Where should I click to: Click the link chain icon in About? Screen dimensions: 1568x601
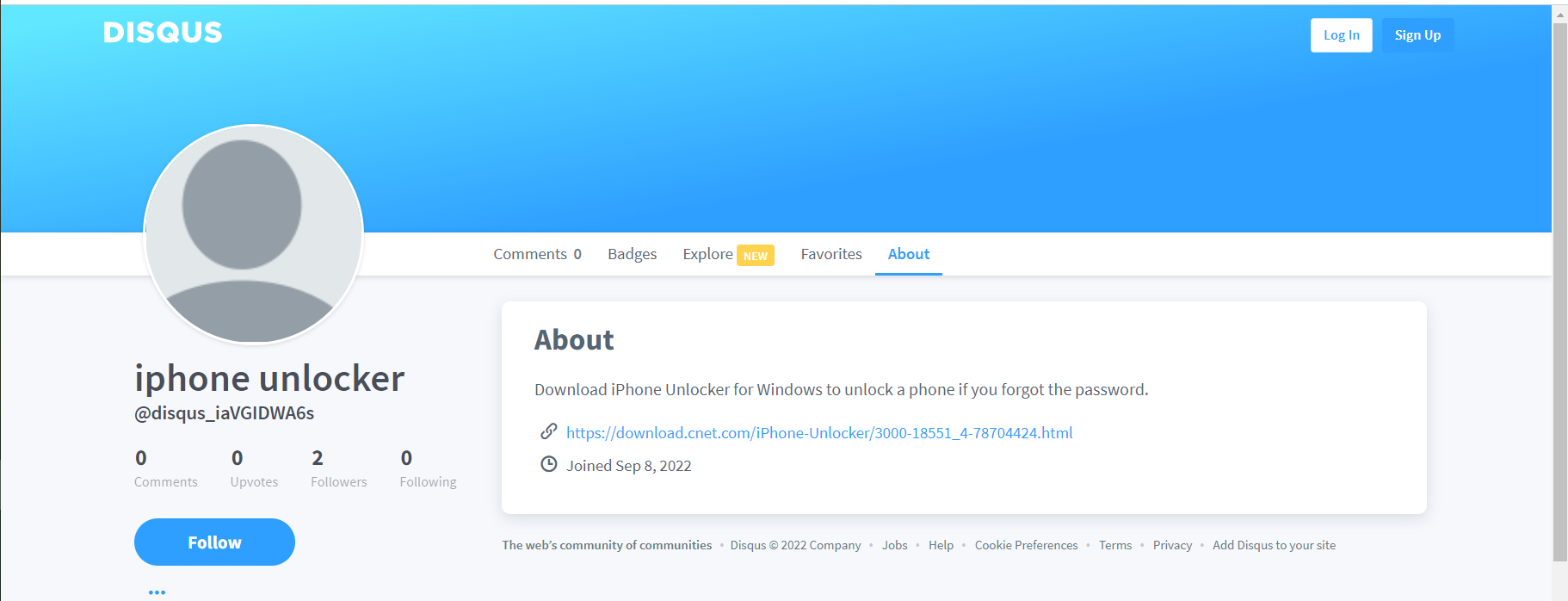(x=548, y=431)
